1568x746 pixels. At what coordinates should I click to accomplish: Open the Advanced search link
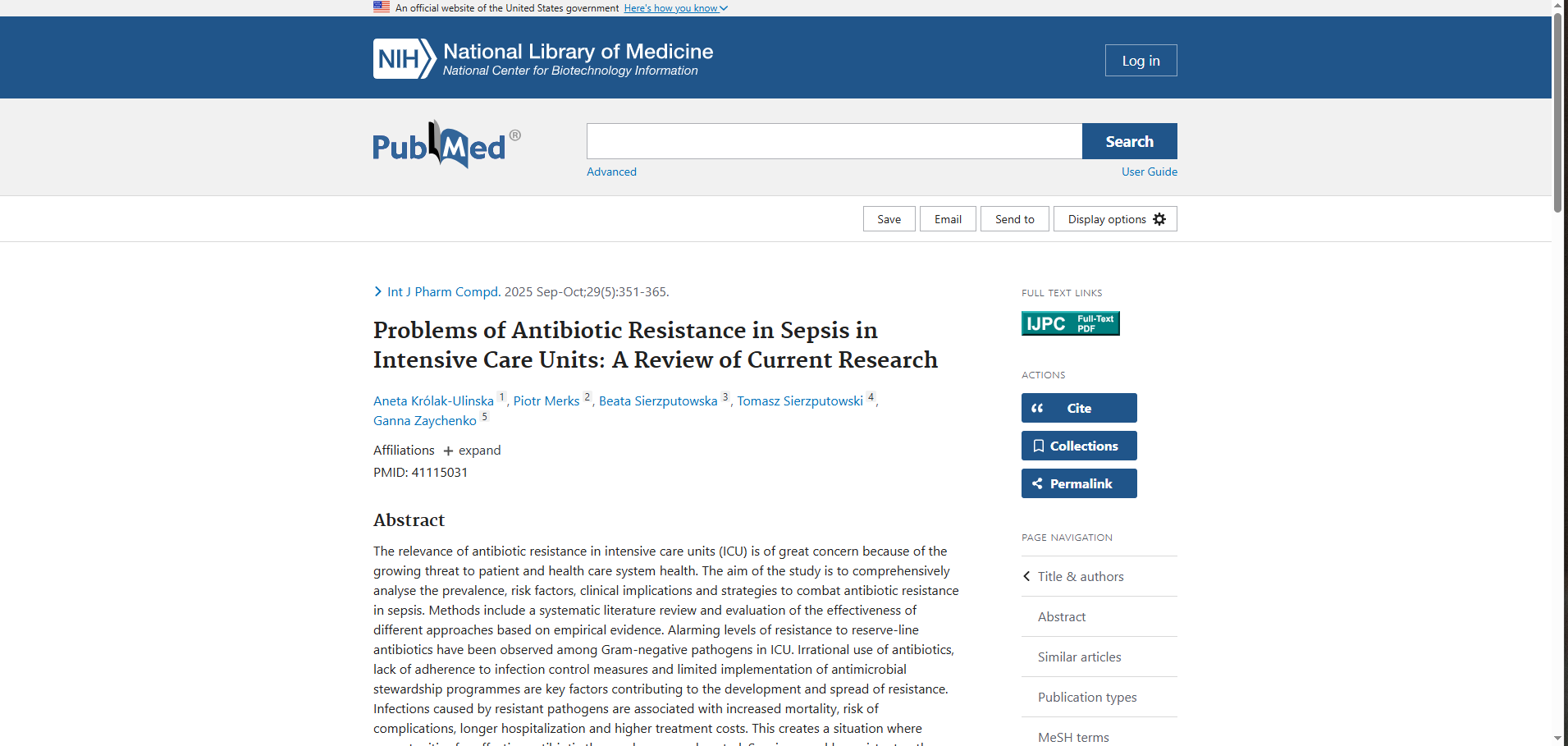pos(611,172)
